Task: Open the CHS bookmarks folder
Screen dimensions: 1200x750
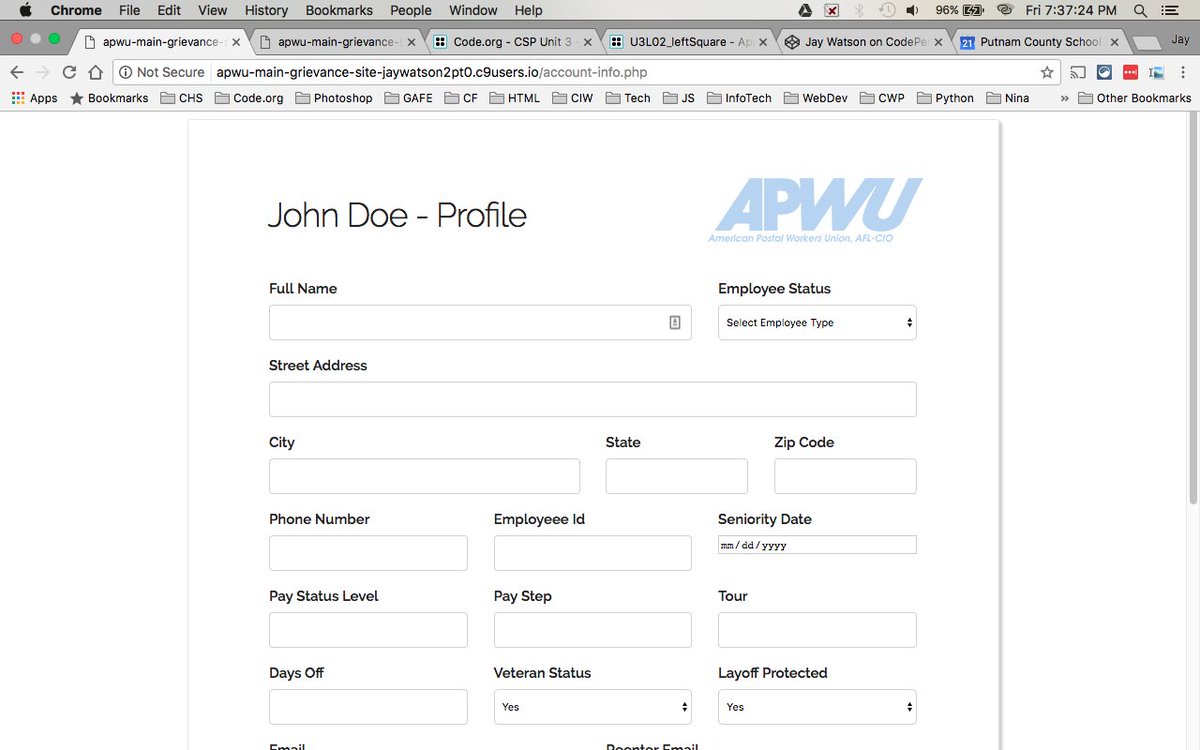Action: [181, 98]
